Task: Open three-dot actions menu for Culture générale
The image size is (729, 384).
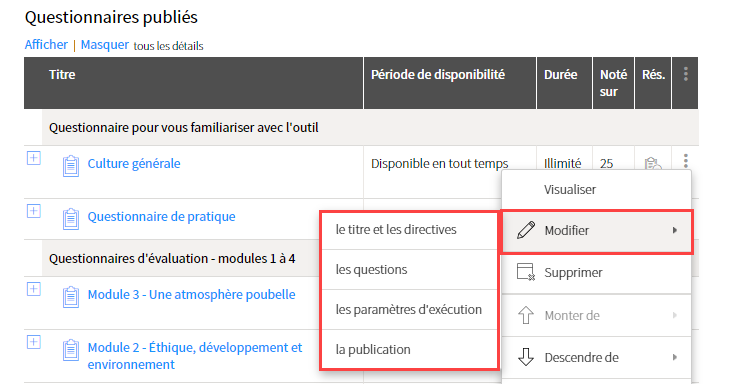Action: [x=685, y=160]
